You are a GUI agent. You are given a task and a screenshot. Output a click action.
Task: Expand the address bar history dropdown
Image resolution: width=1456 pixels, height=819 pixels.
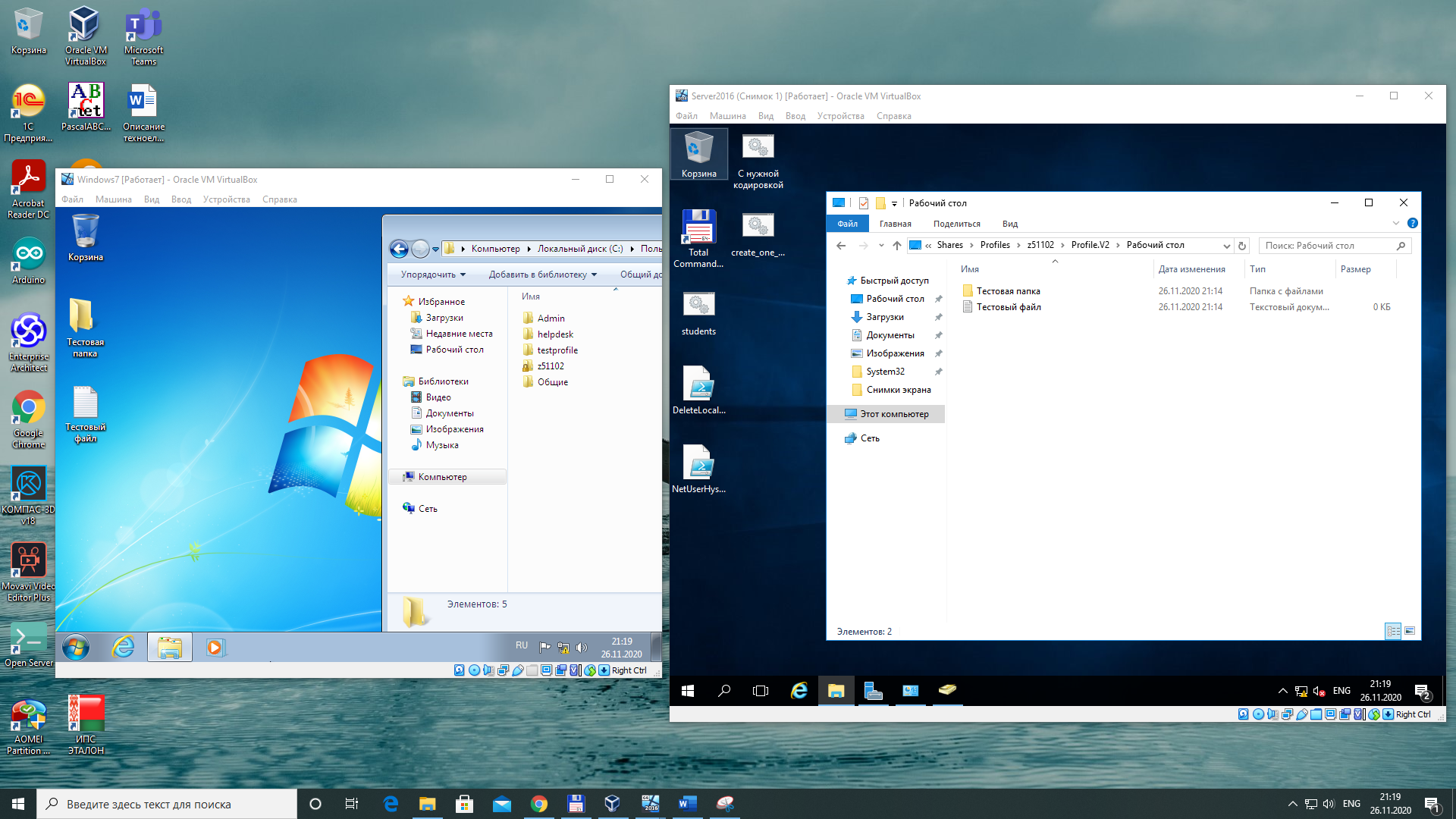[1226, 246]
